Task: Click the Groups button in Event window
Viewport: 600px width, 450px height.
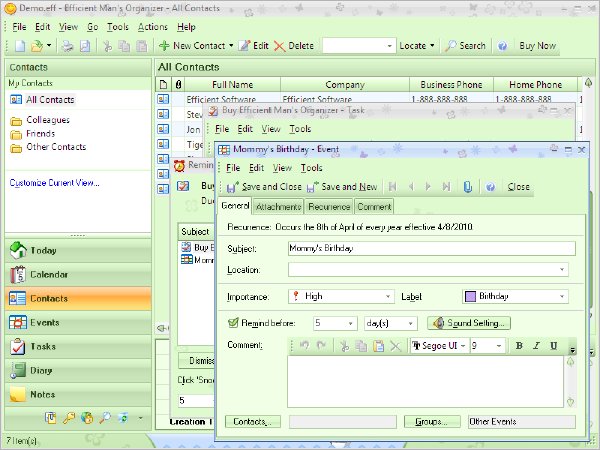Action: [432, 422]
